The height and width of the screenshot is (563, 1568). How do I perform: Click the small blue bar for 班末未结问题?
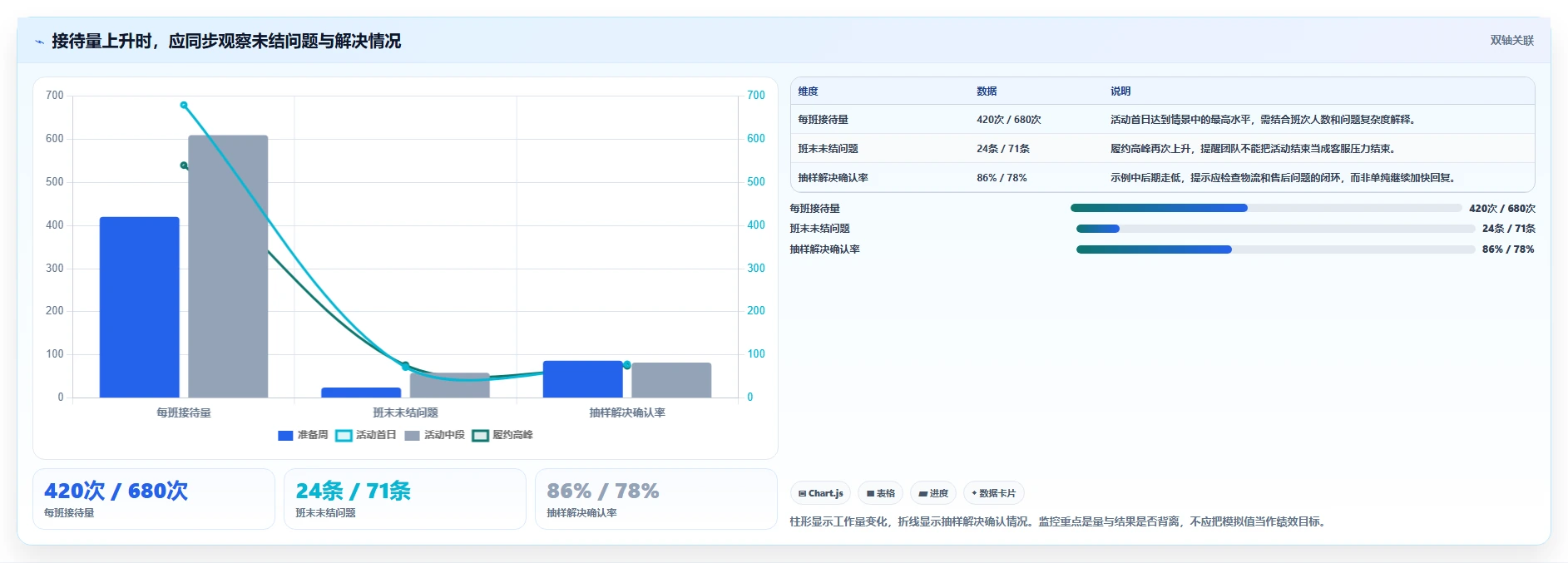[361, 393]
